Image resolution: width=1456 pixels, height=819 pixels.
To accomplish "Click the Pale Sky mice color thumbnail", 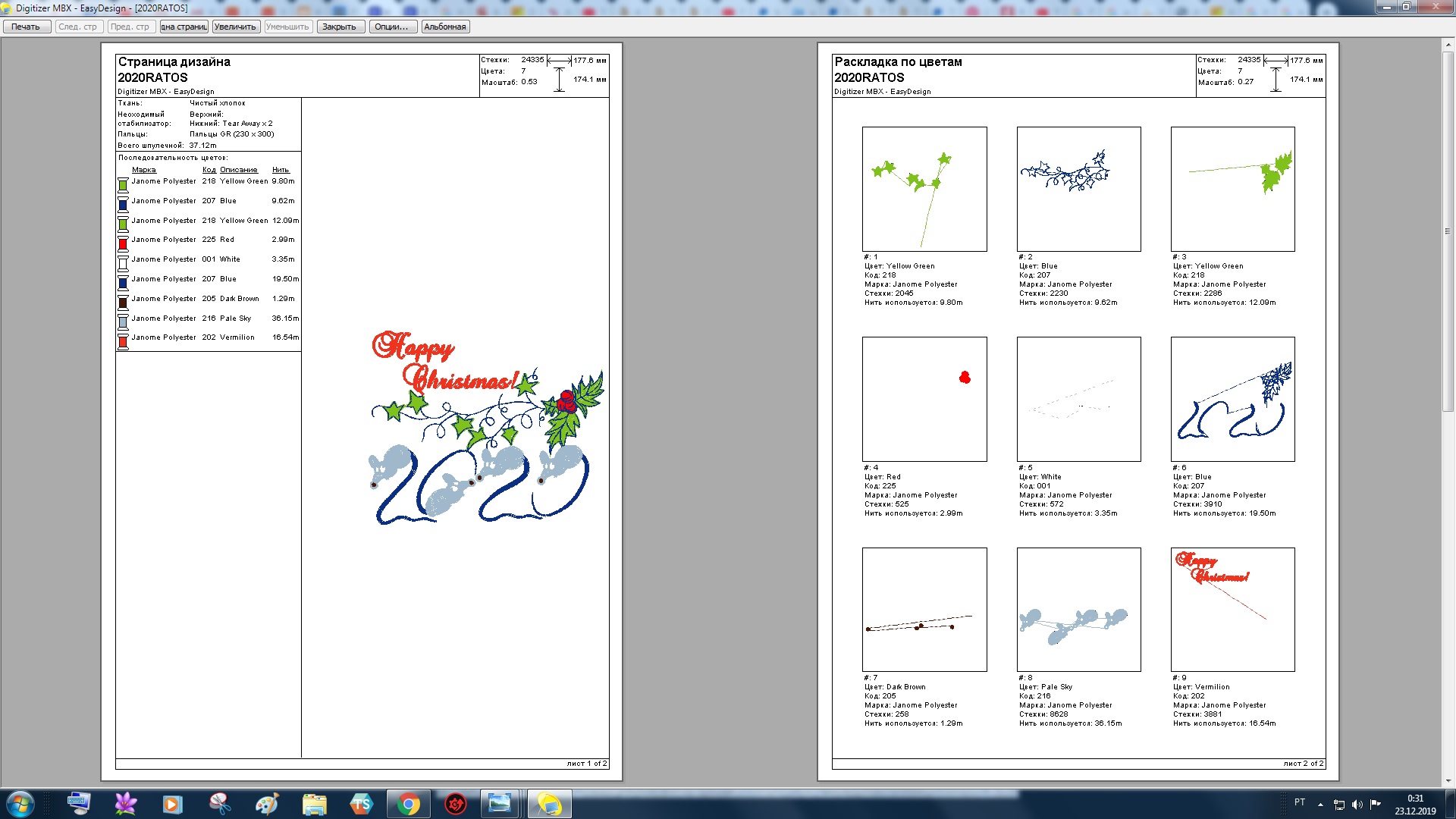I will pyautogui.click(x=1078, y=609).
